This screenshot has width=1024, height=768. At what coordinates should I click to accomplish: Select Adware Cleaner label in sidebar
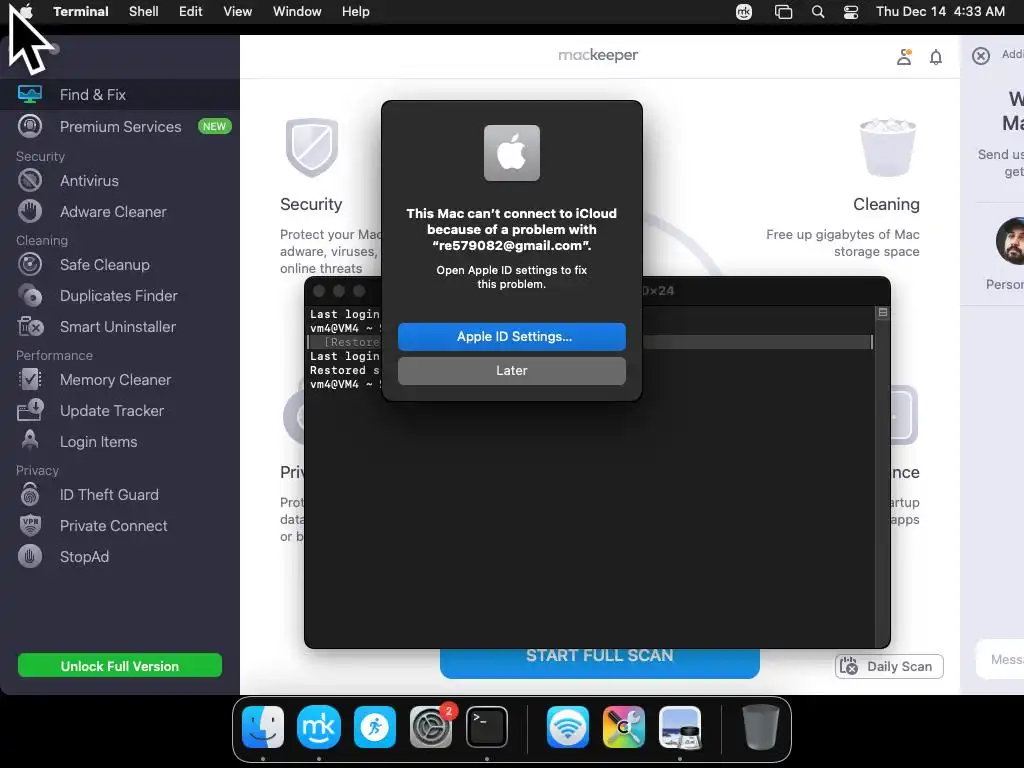coord(114,212)
